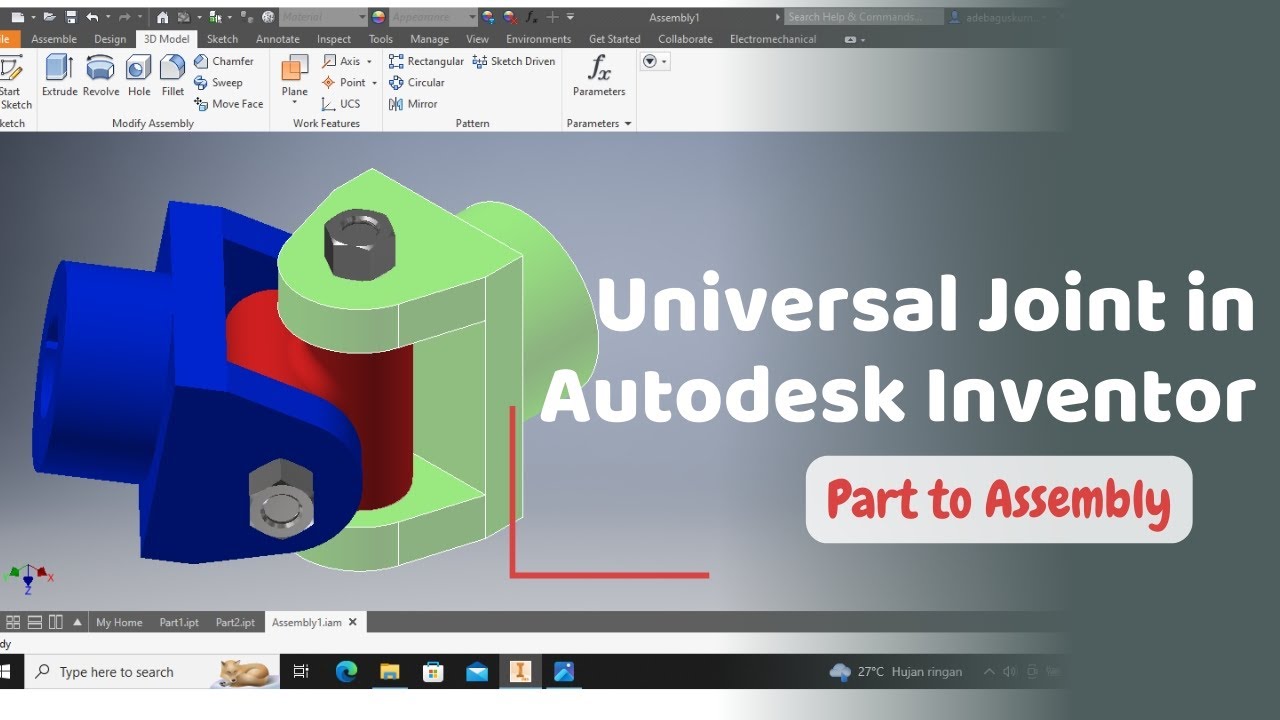
Task: Open the fx Parameters dialog
Action: [x=599, y=76]
